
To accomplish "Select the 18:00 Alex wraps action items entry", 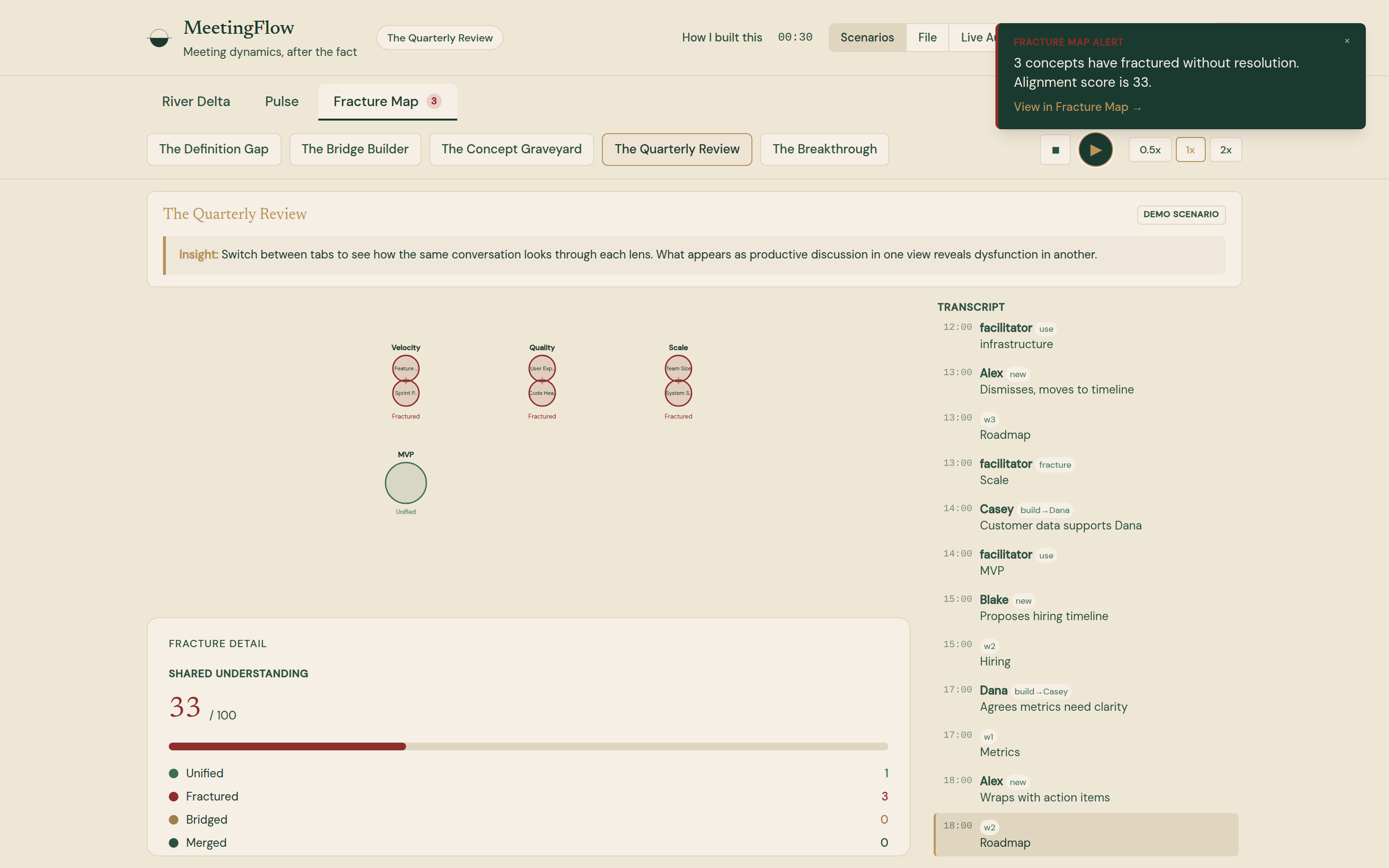I will (1086, 789).
